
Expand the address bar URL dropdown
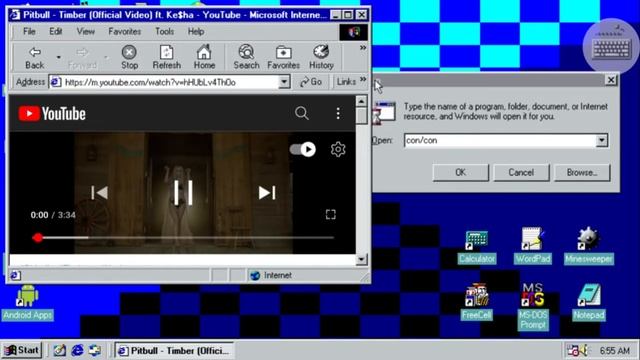[284, 82]
